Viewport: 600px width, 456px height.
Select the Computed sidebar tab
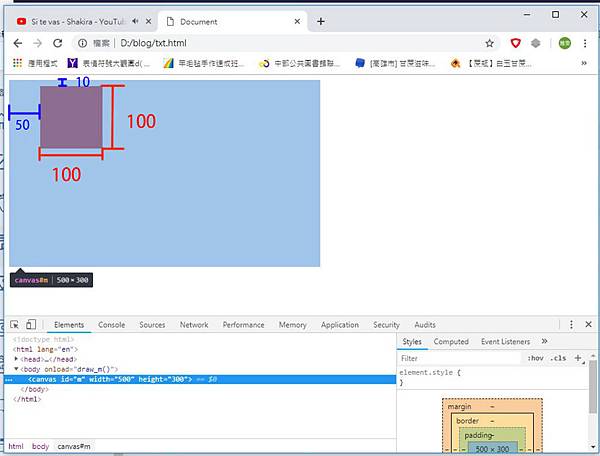(x=451, y=342)
